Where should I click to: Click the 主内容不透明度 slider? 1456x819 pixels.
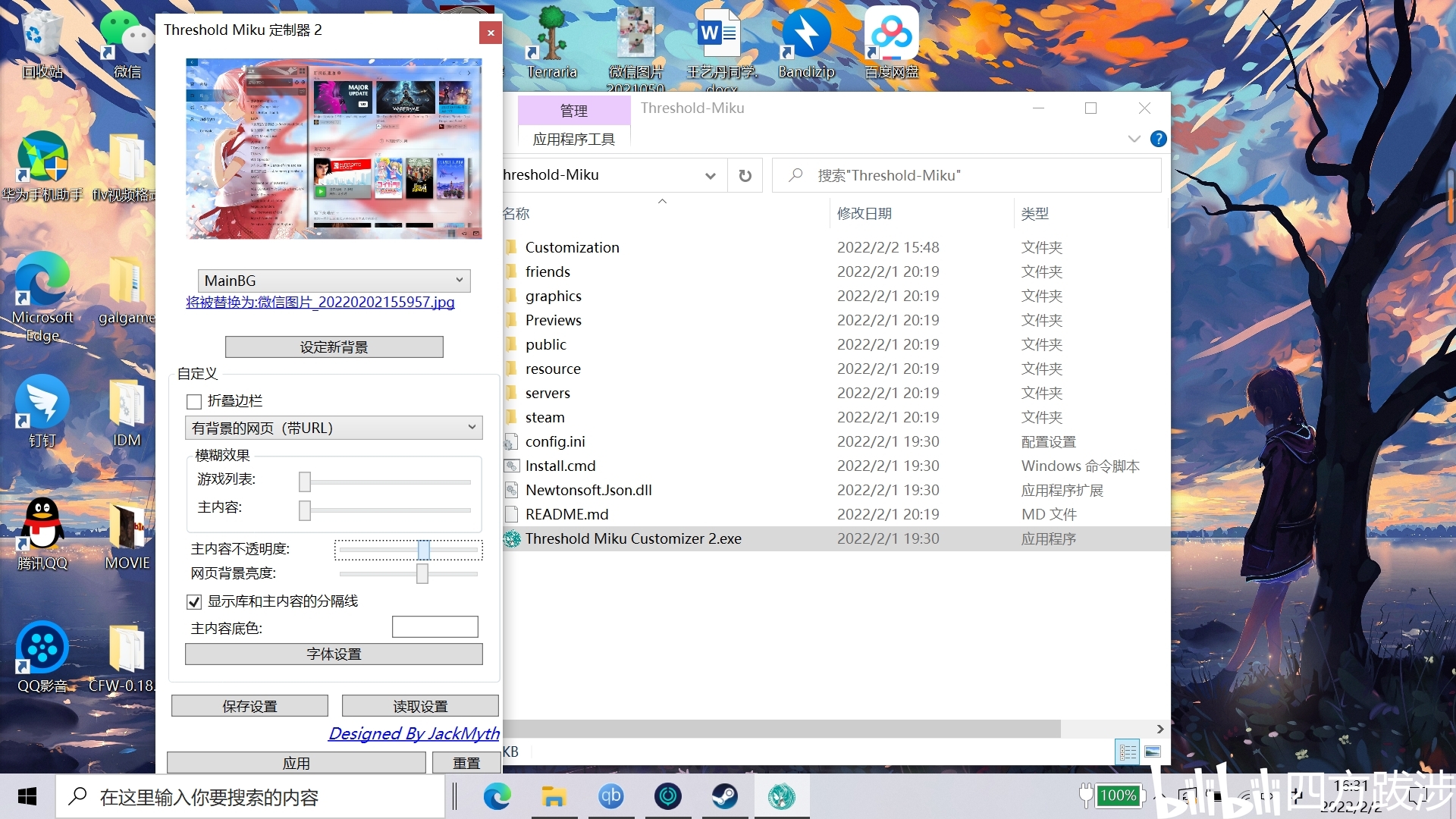click(x=408, y=550)
